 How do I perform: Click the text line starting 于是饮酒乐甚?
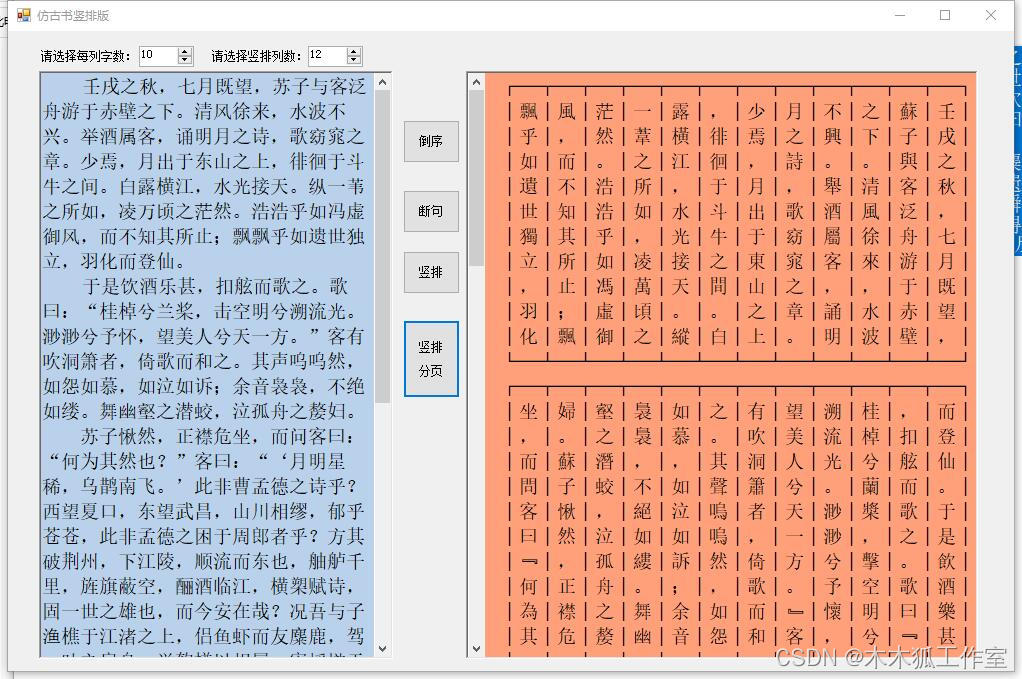tap(214, 286)
